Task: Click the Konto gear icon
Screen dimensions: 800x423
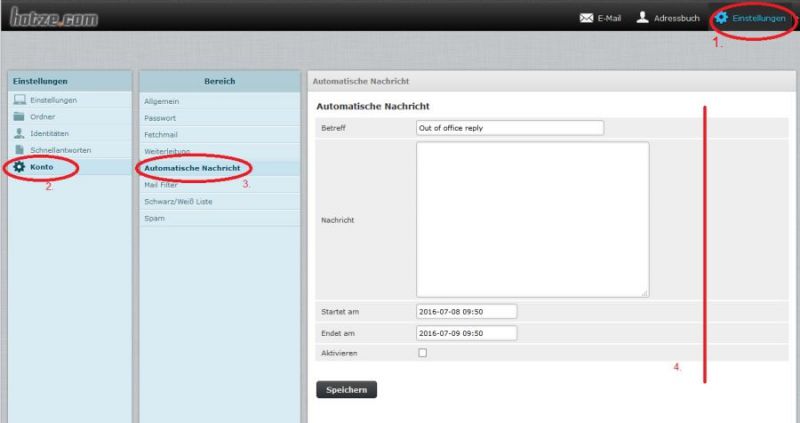Action: [x=19, y=167]
